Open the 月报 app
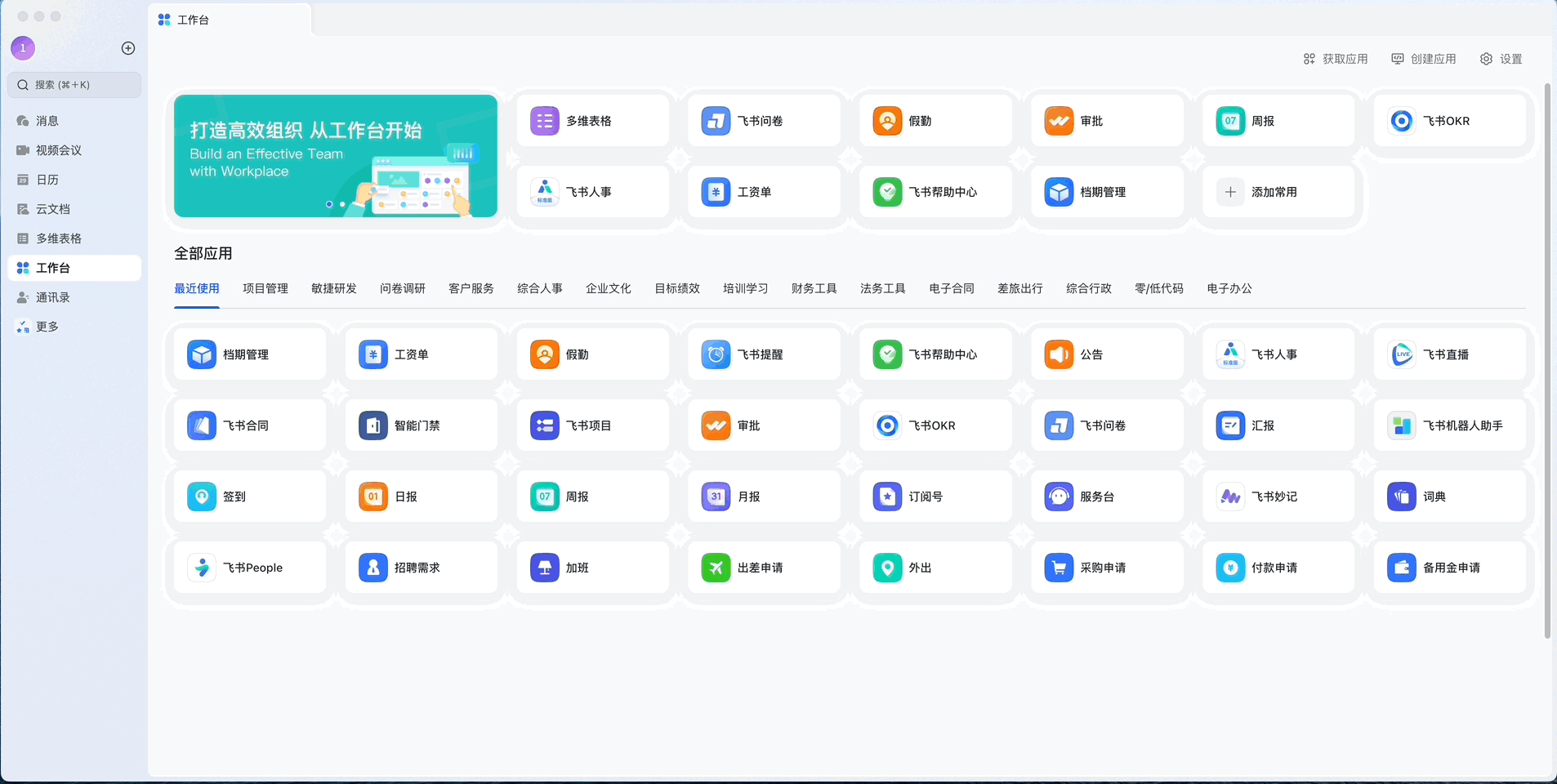 click(x=765, y=497)
